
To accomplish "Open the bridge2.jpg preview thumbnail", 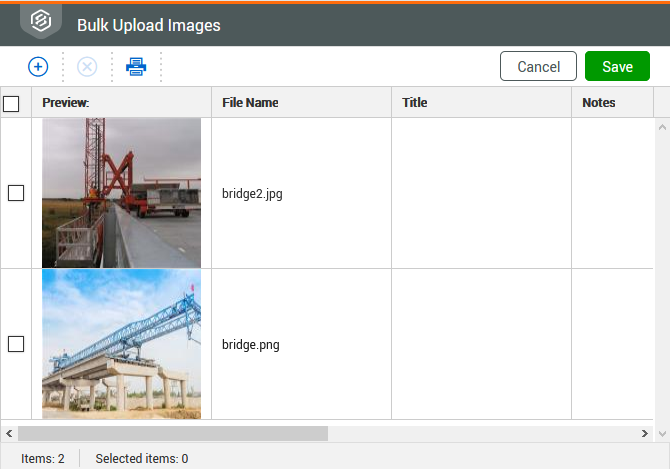I will click(x=121, y=193).
